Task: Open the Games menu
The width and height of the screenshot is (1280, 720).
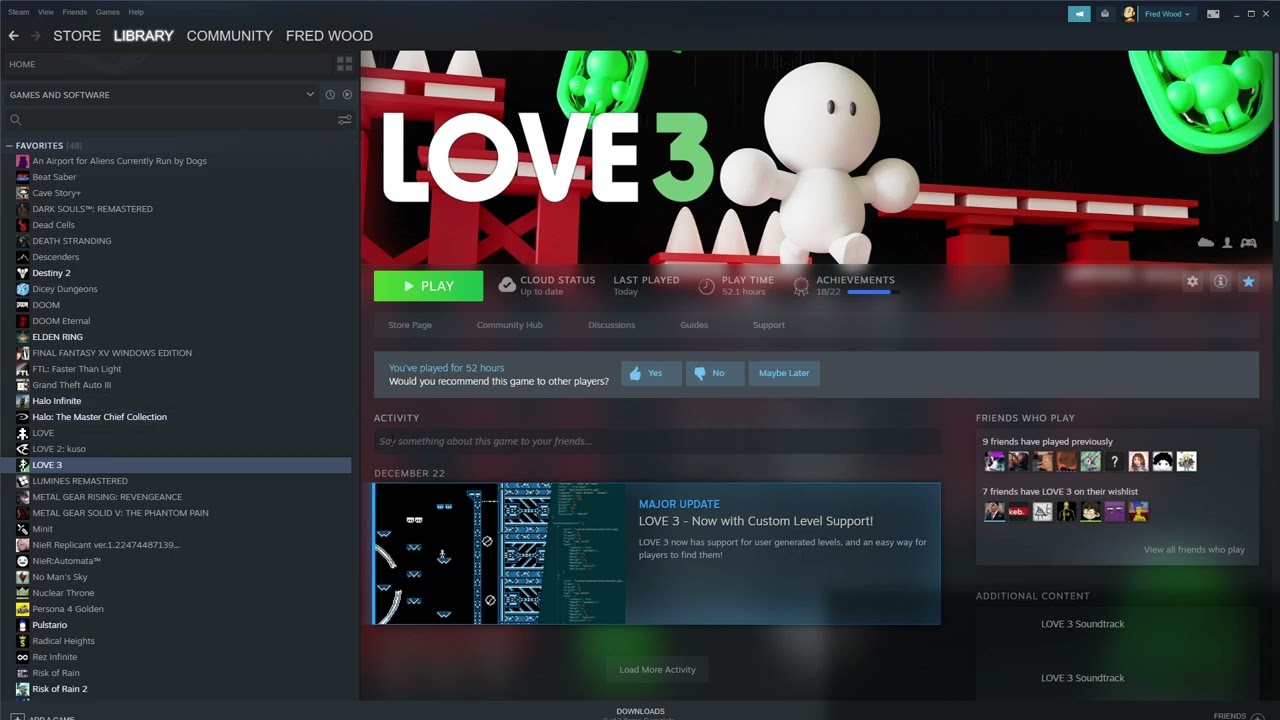Action: click(108, 12)
